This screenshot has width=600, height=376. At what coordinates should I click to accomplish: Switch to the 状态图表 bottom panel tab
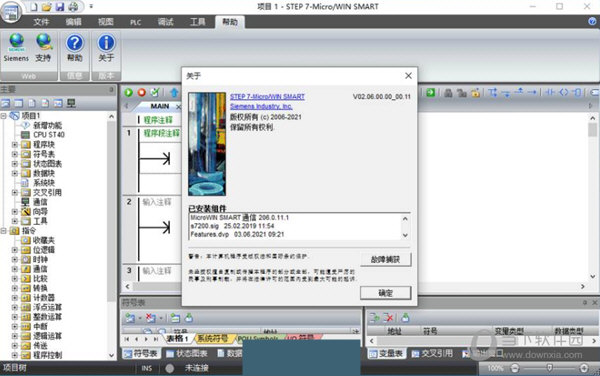pos(187,354)
